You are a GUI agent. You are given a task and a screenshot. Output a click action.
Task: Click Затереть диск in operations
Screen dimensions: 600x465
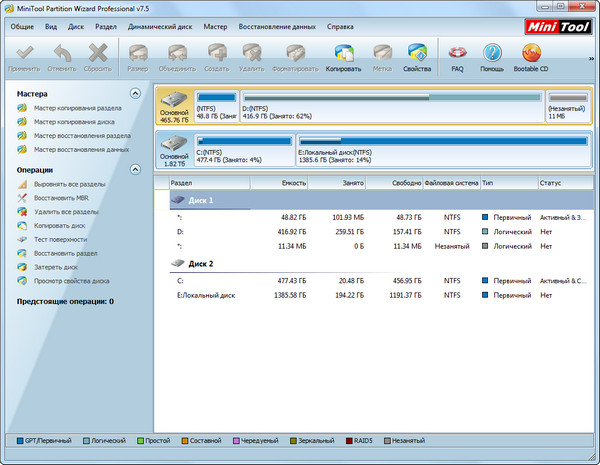click(58, 267)
